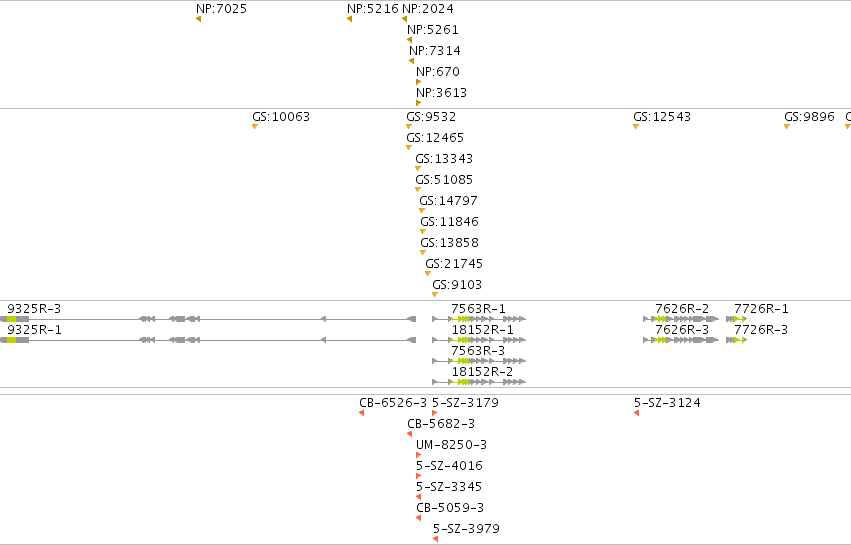The image size is (851, 545).
Task: Select the GS:21745 insertion label
Action: point(454,264)
